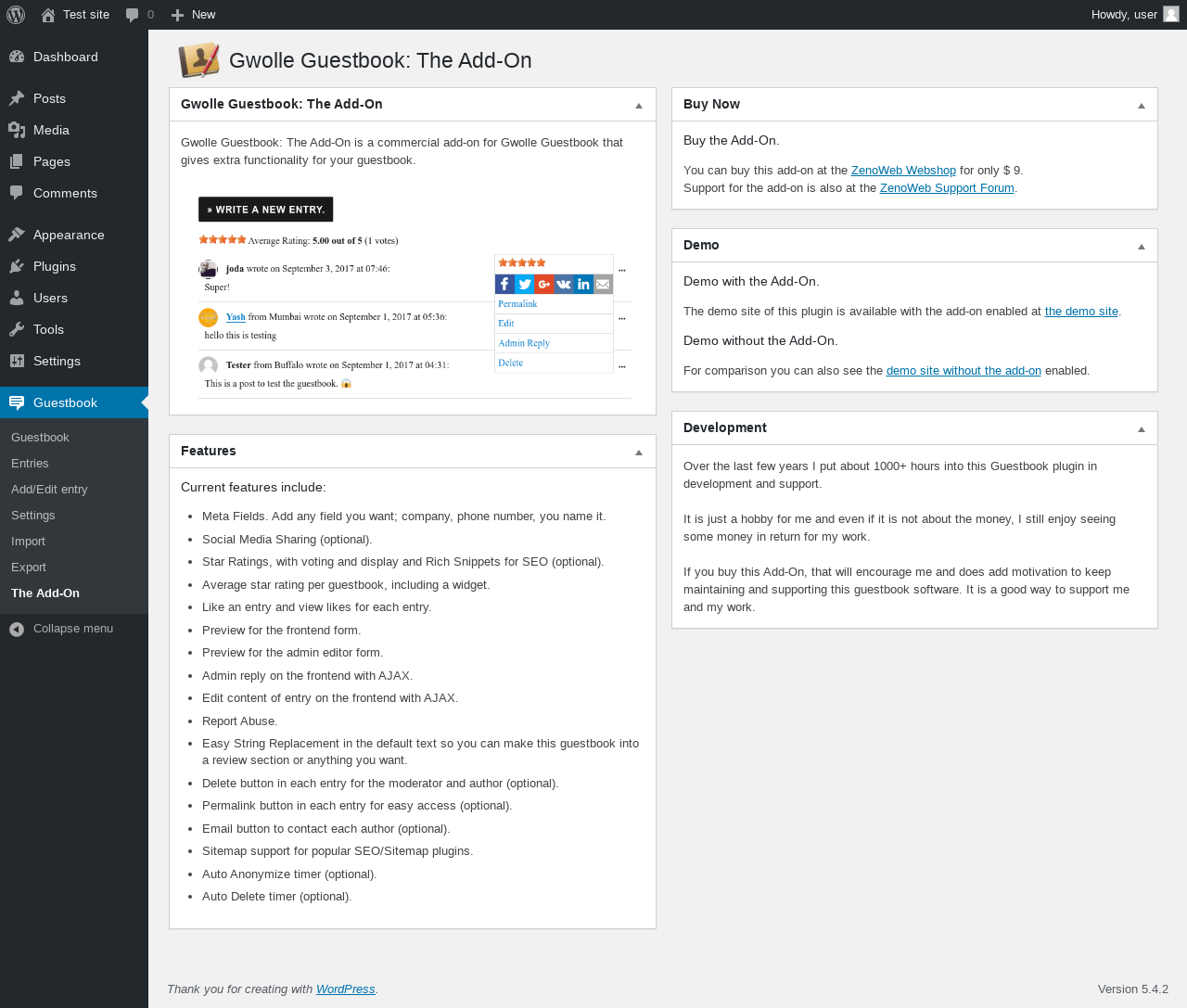This screenshot has width=1187, height=1008.
Task: Click the Posts pushpin icon
Action: pyautogui.click(x=17, y=98)
